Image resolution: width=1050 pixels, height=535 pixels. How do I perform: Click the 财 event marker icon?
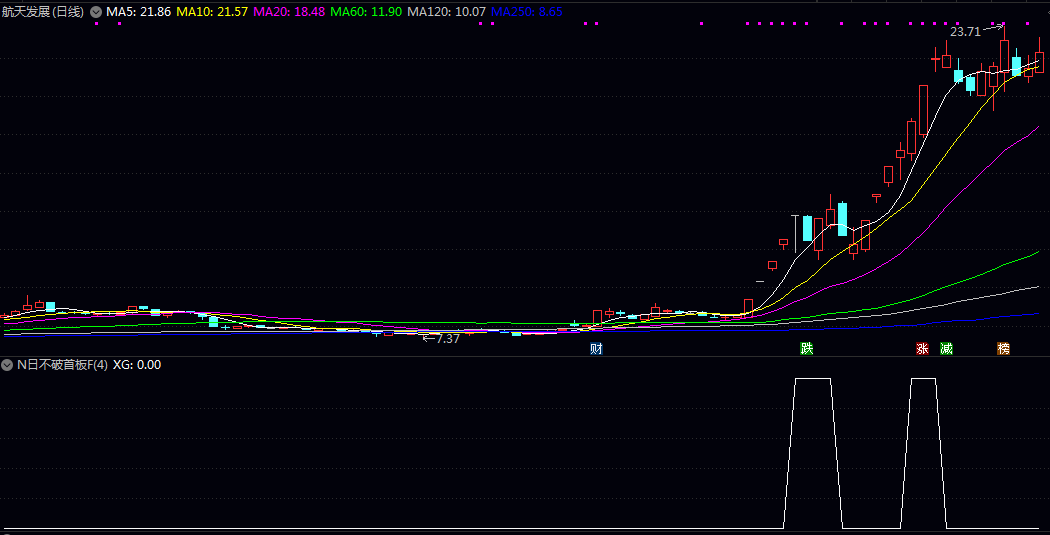point(596,348)
